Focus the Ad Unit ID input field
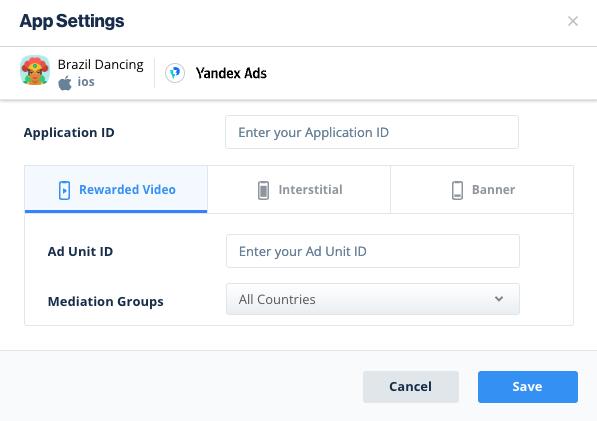Viewport: 597px width, 421px height. (x=373, y=251)
